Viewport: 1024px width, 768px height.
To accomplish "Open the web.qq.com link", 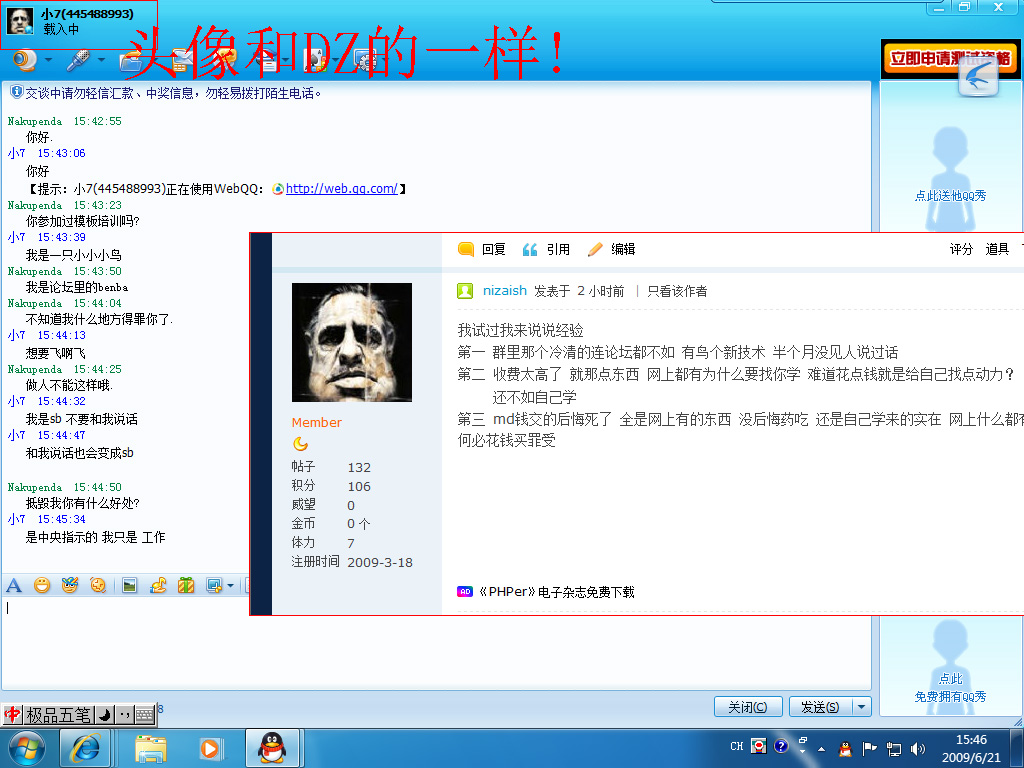I will (x=341, y=189).
